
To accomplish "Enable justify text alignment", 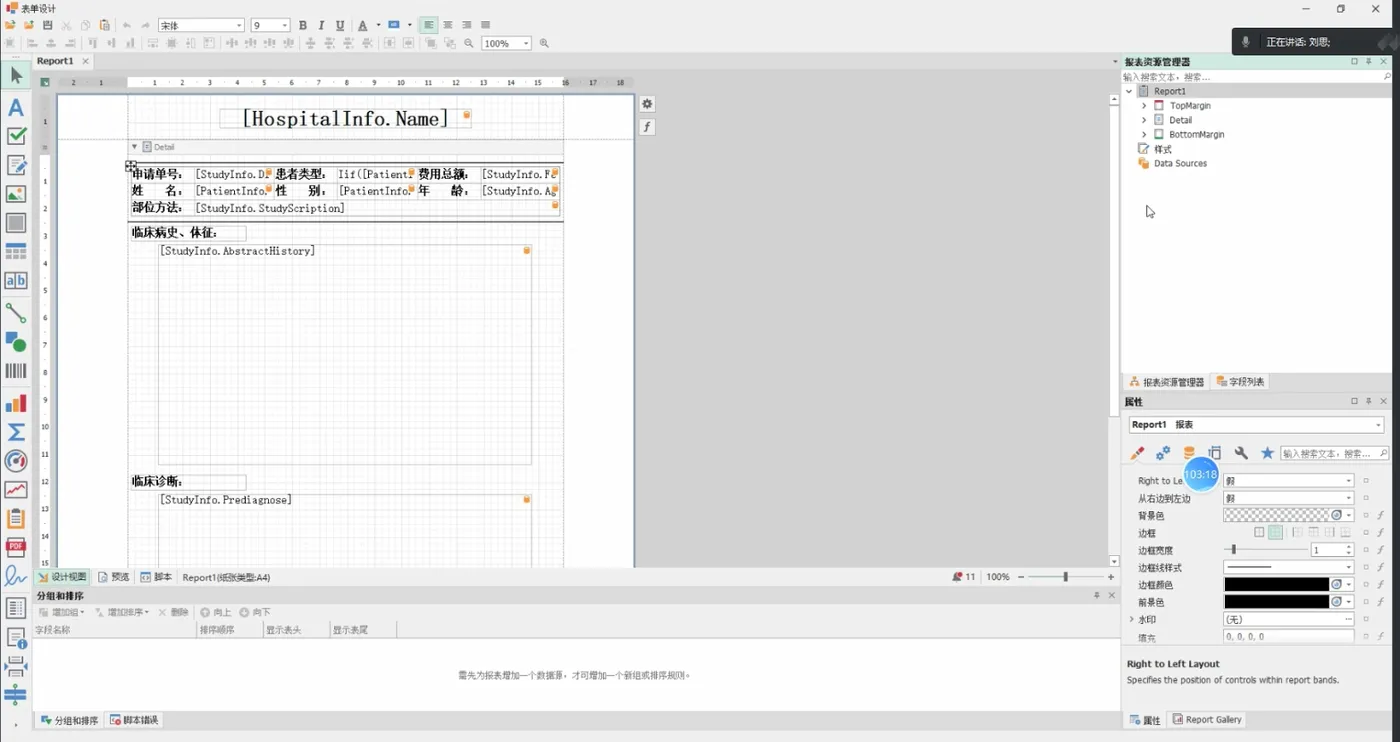I will [485, 25].
